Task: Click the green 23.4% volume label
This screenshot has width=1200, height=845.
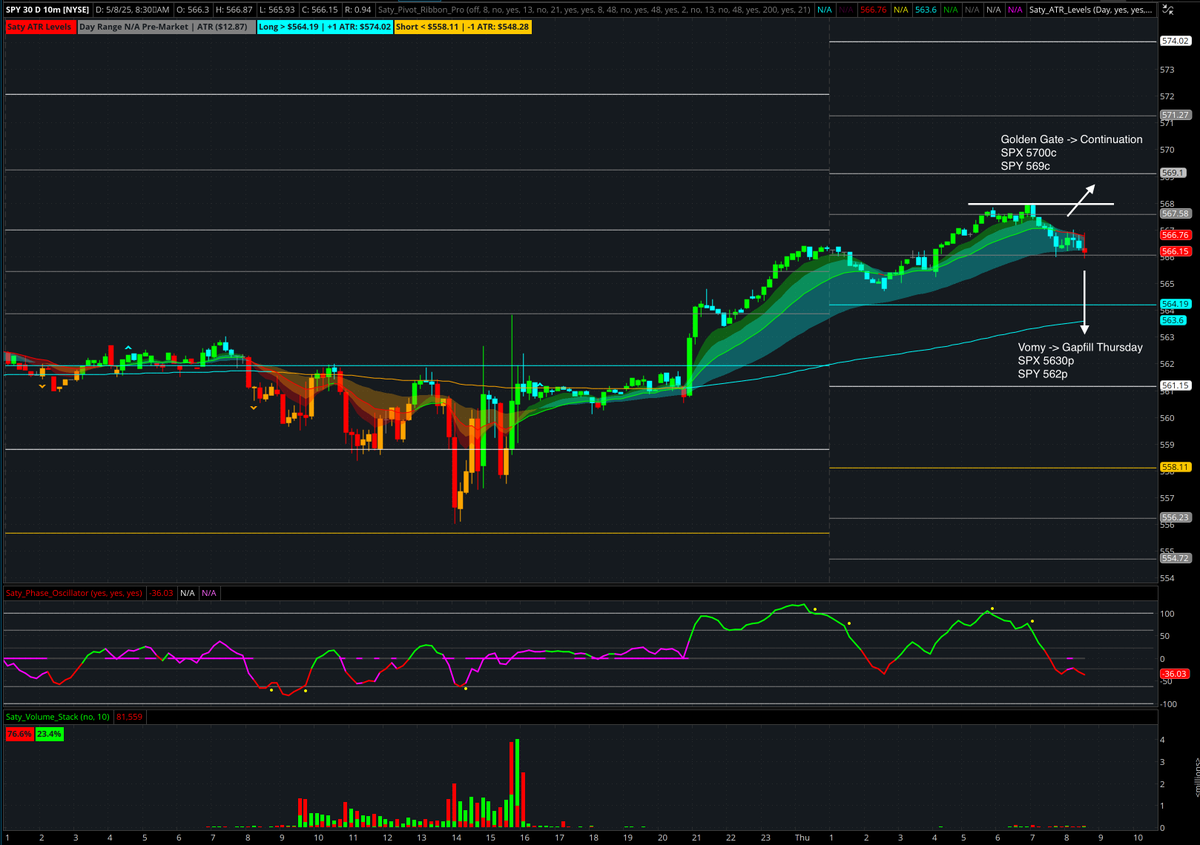Action: point(49,734)
